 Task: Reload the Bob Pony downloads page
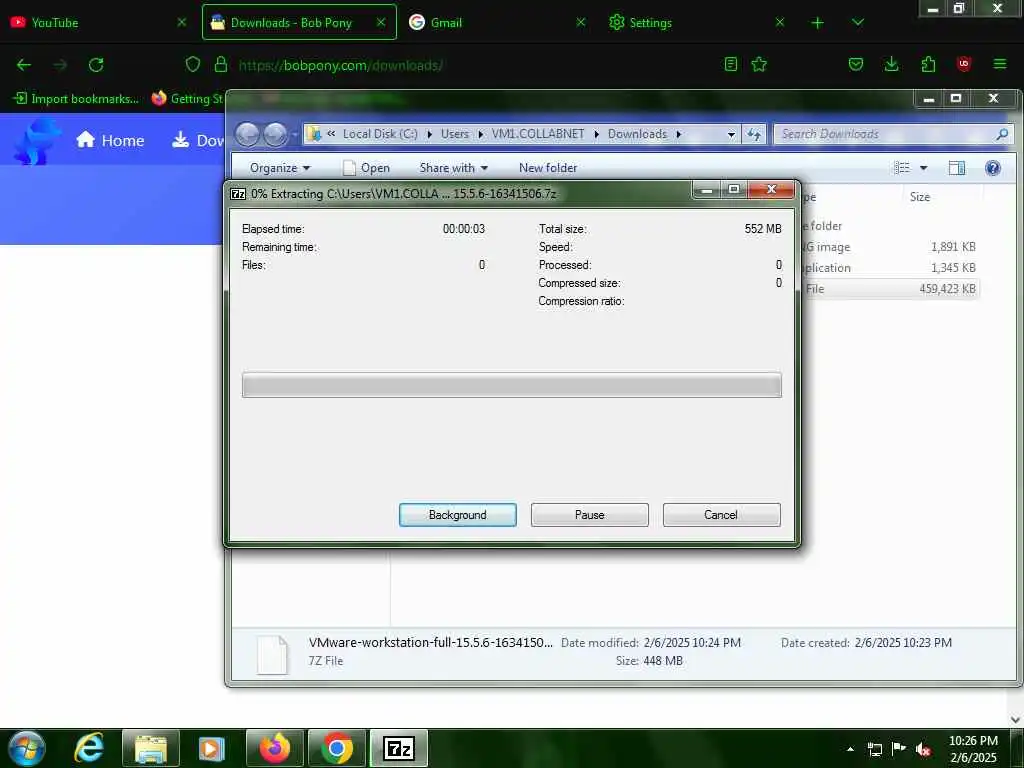[96, 65]
